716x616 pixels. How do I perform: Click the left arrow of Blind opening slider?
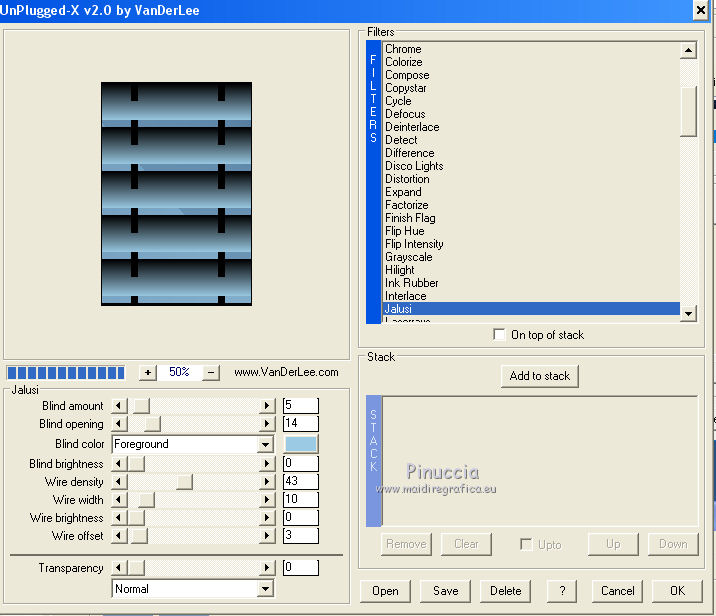tap(119, 424)
